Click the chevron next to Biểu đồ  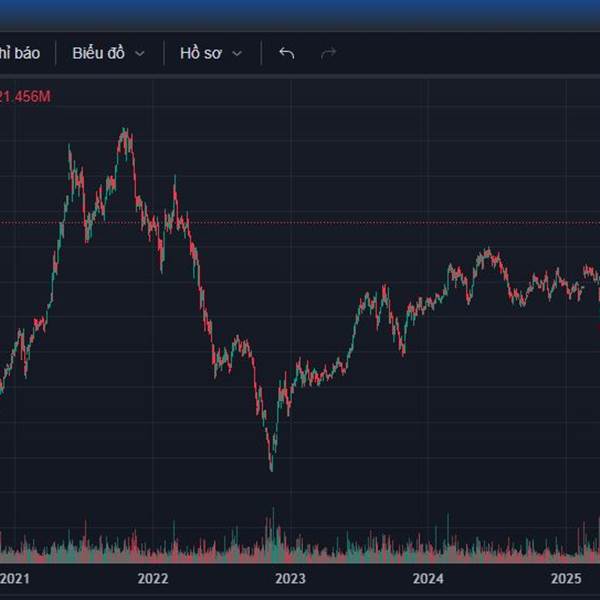tap(140, 53)
